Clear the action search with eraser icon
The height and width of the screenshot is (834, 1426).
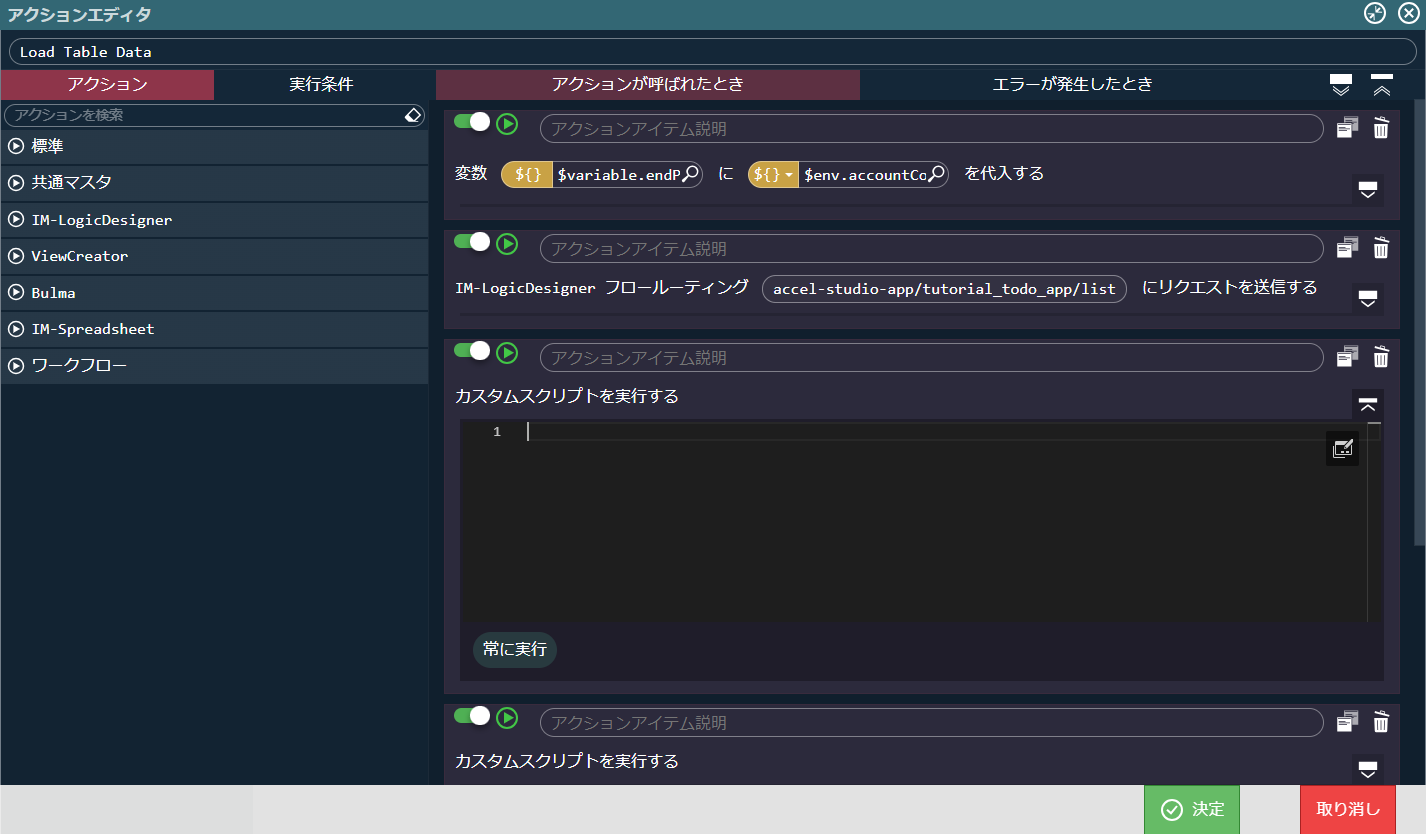click(x=413, y=115)
